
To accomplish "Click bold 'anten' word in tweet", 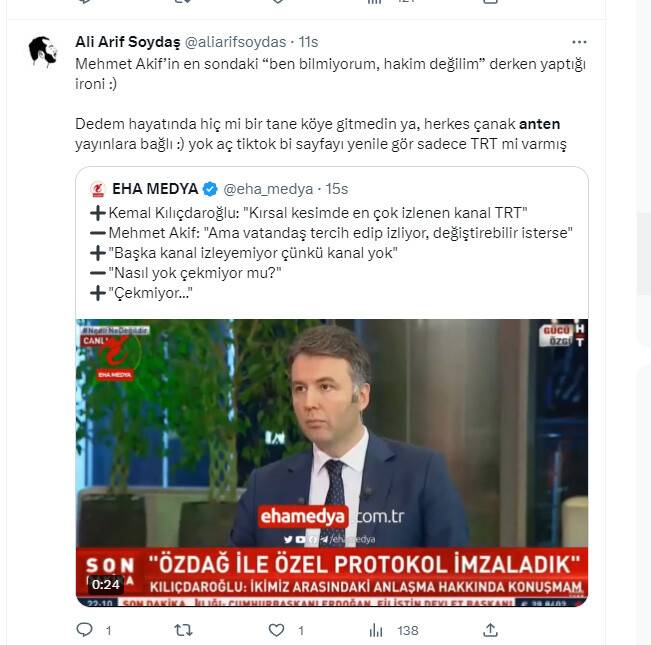I will 539,124.
